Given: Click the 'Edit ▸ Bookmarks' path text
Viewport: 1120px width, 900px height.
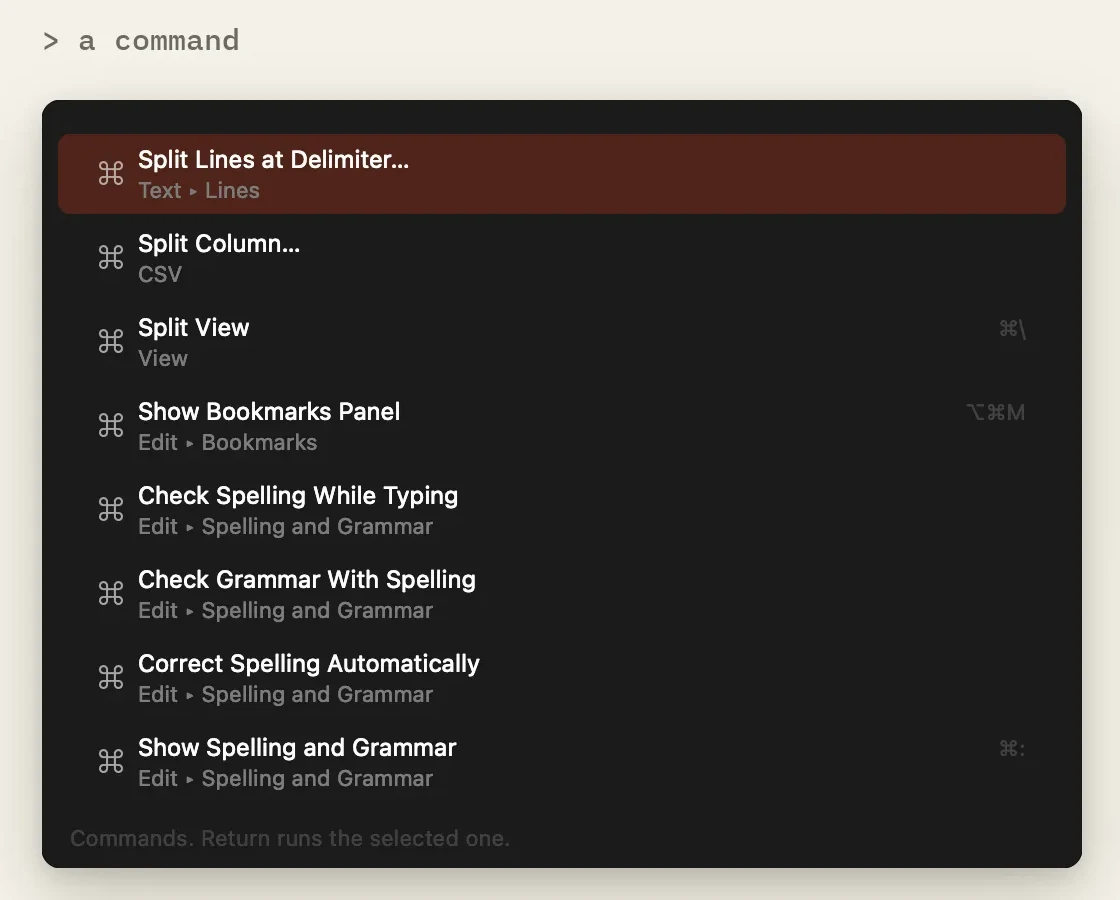Looking at the screenshot, I should [227, 443].
